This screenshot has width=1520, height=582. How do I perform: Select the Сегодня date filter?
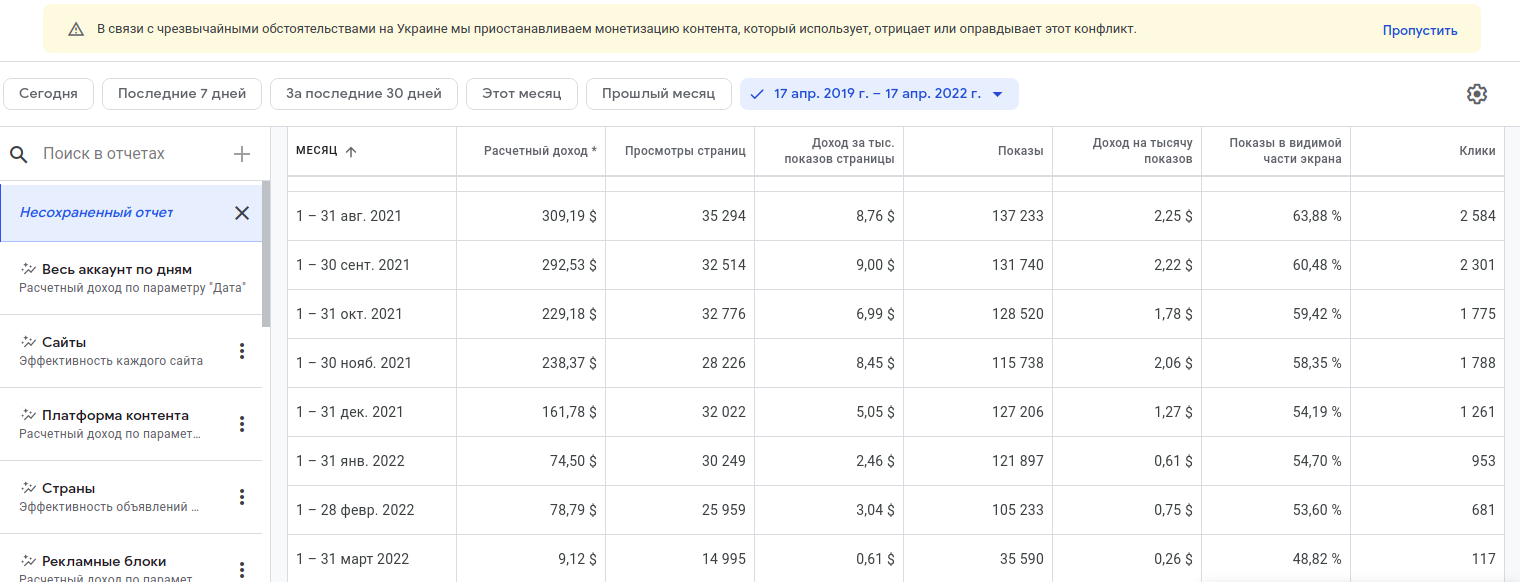coord(48,94)
